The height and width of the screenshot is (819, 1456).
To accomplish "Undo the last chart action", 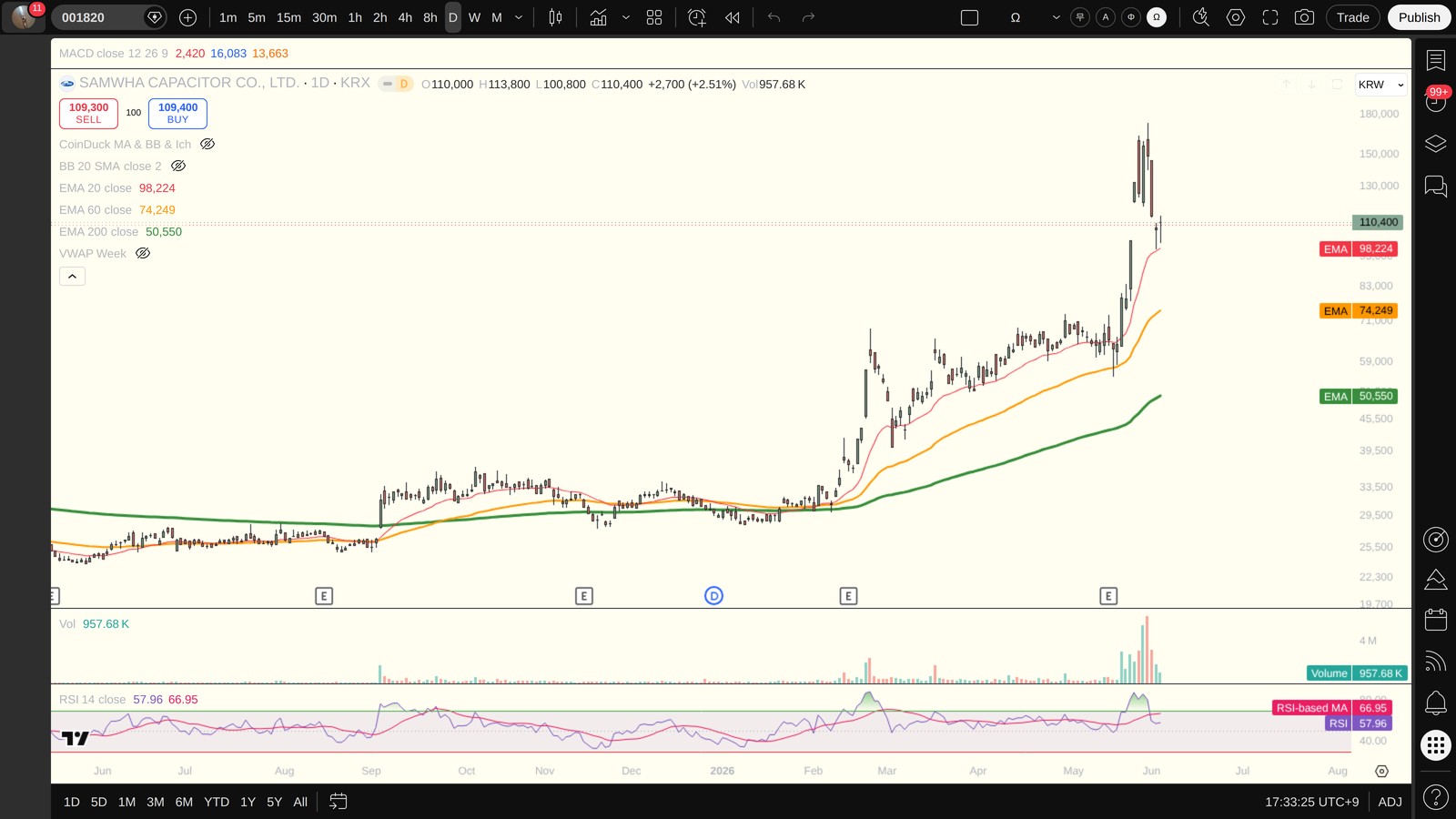I will (774, 17).
